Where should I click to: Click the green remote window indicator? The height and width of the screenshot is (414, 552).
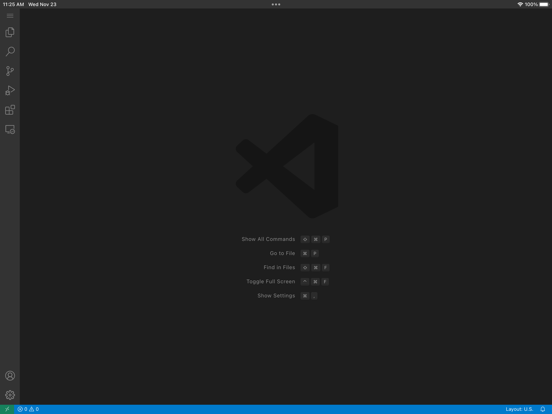coord(7,409)
